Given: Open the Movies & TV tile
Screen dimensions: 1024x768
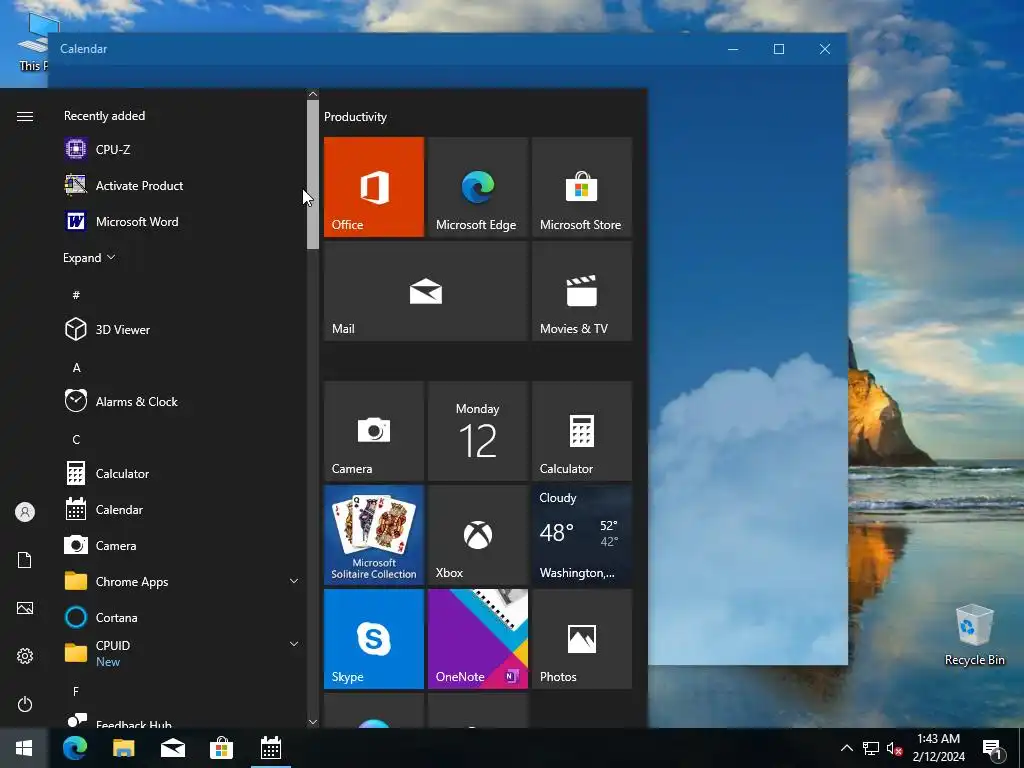Looking at the screenshot, I should 582,291.
